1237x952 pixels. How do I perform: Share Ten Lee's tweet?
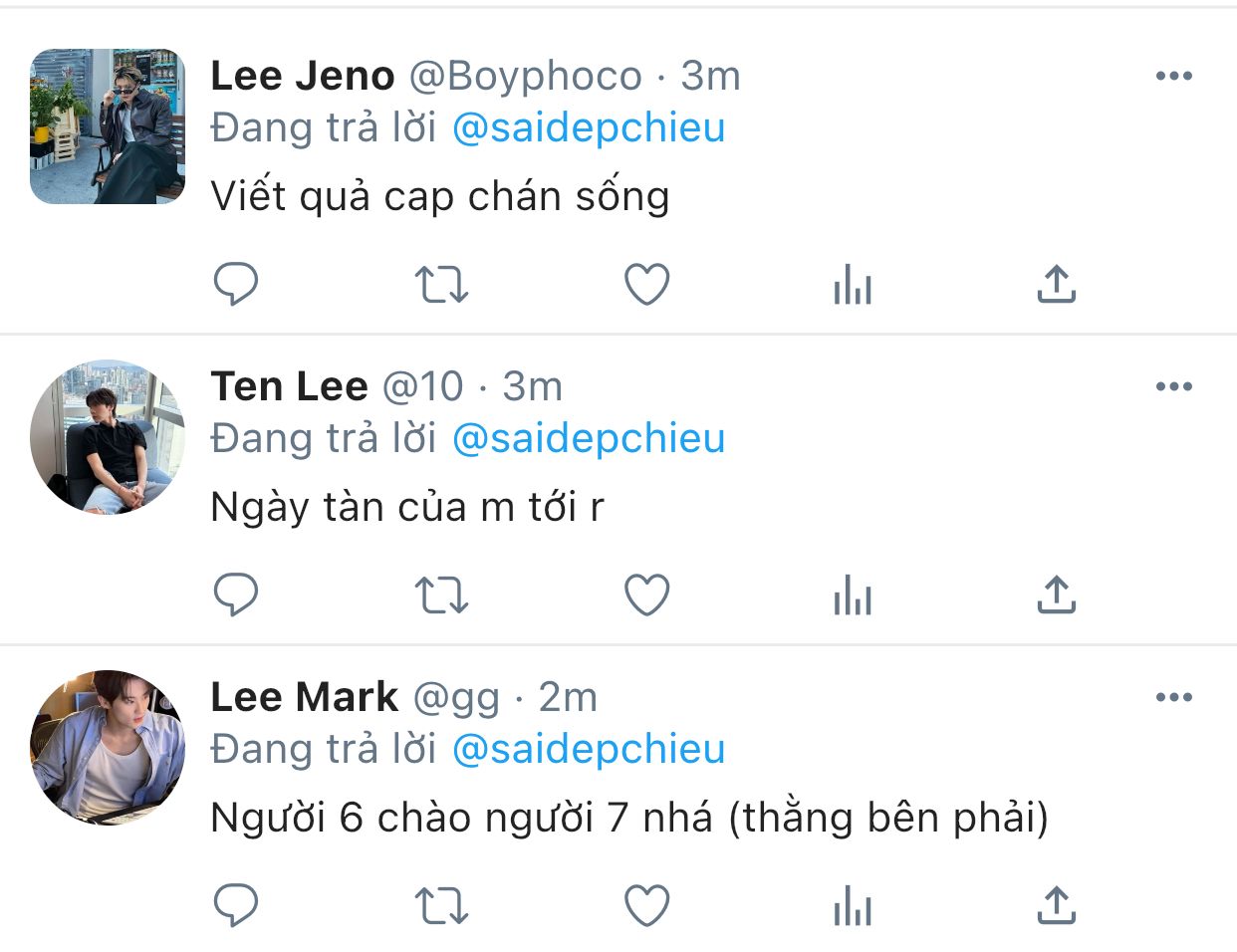click(1057, 595)
